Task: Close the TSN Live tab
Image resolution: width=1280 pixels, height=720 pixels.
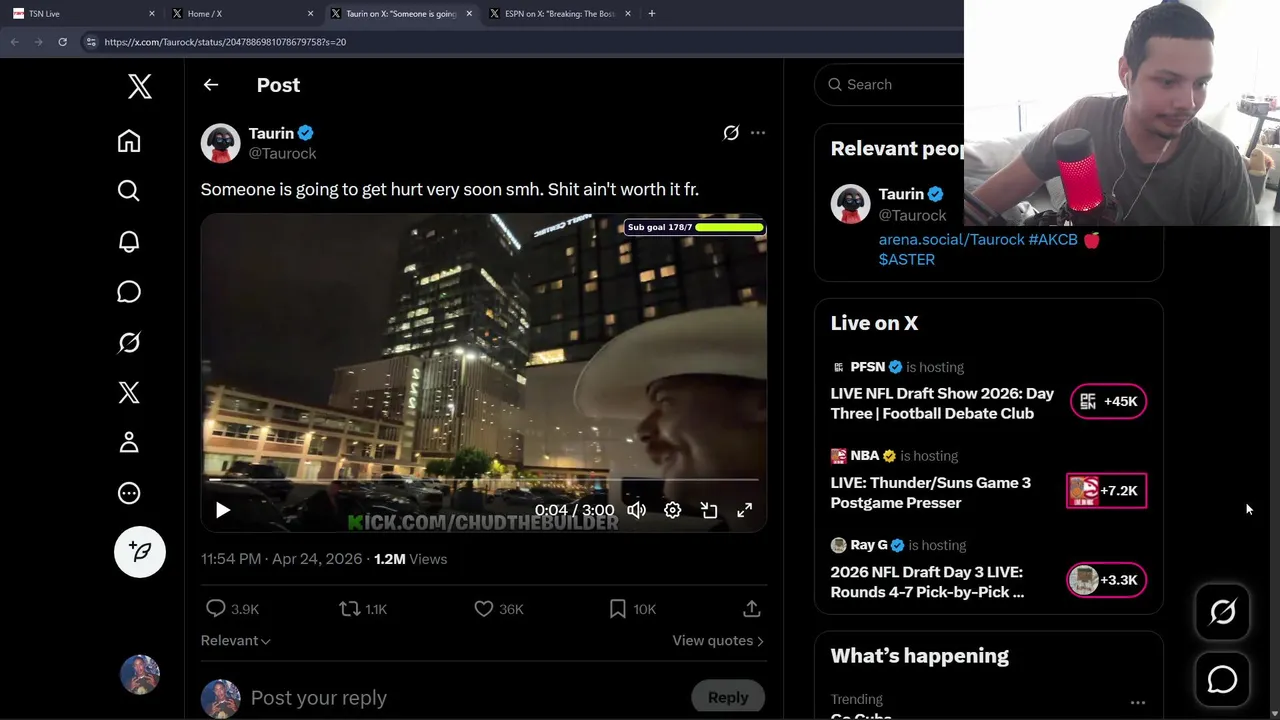Action: coord(152,14)
